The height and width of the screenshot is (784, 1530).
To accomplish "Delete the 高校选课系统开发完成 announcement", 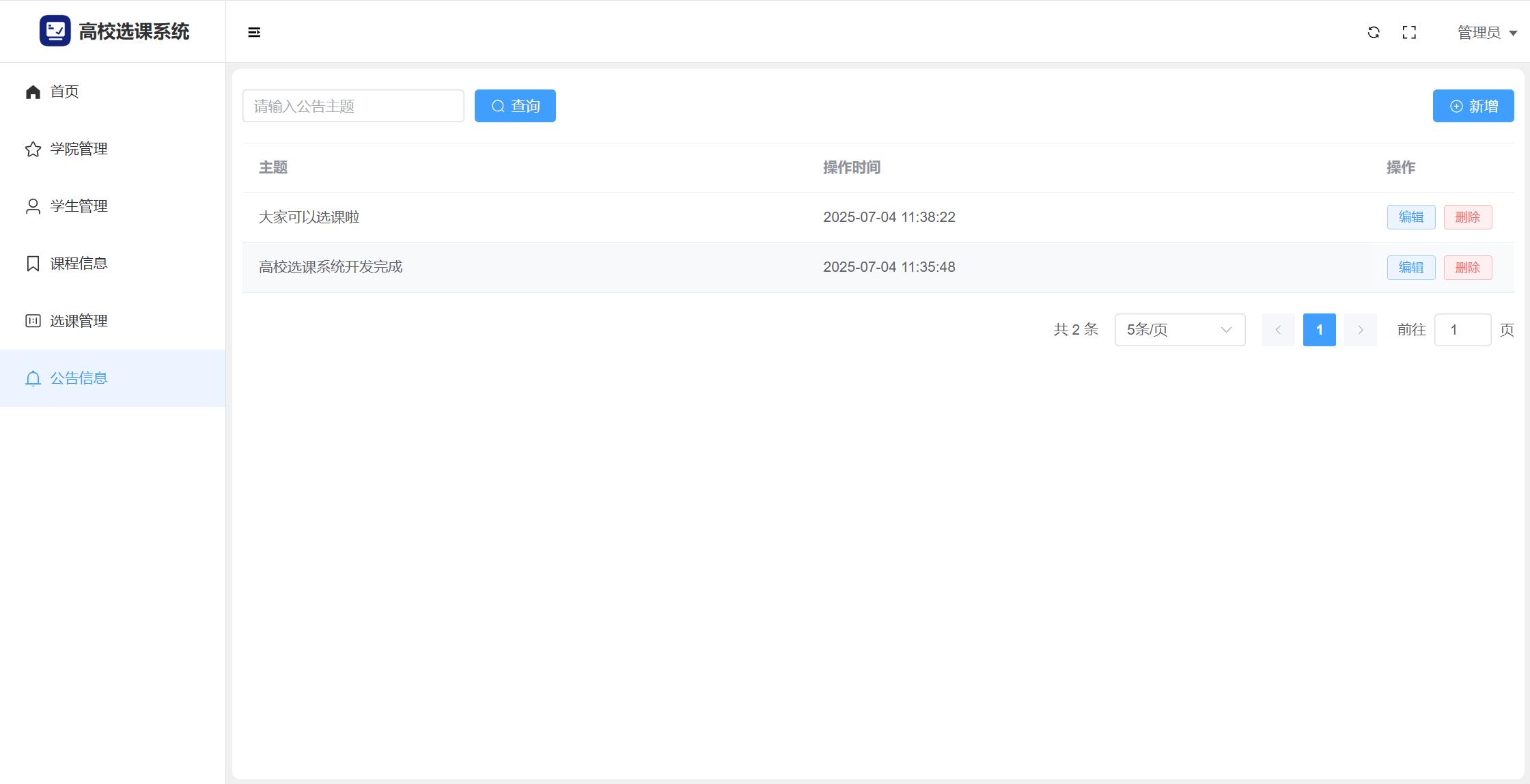I will point(1467,268).
